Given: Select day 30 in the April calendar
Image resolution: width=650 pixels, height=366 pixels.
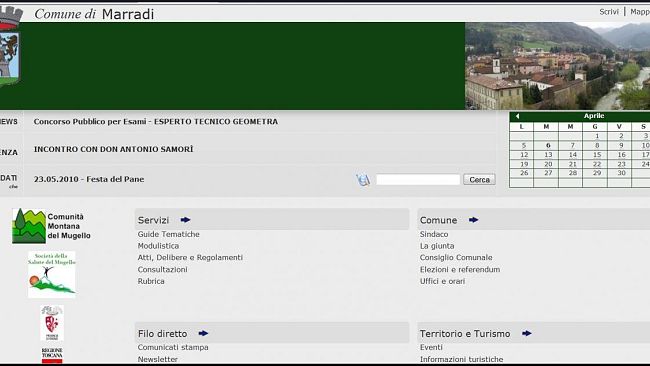Looking at the screenshot, I should click(621, 173).
